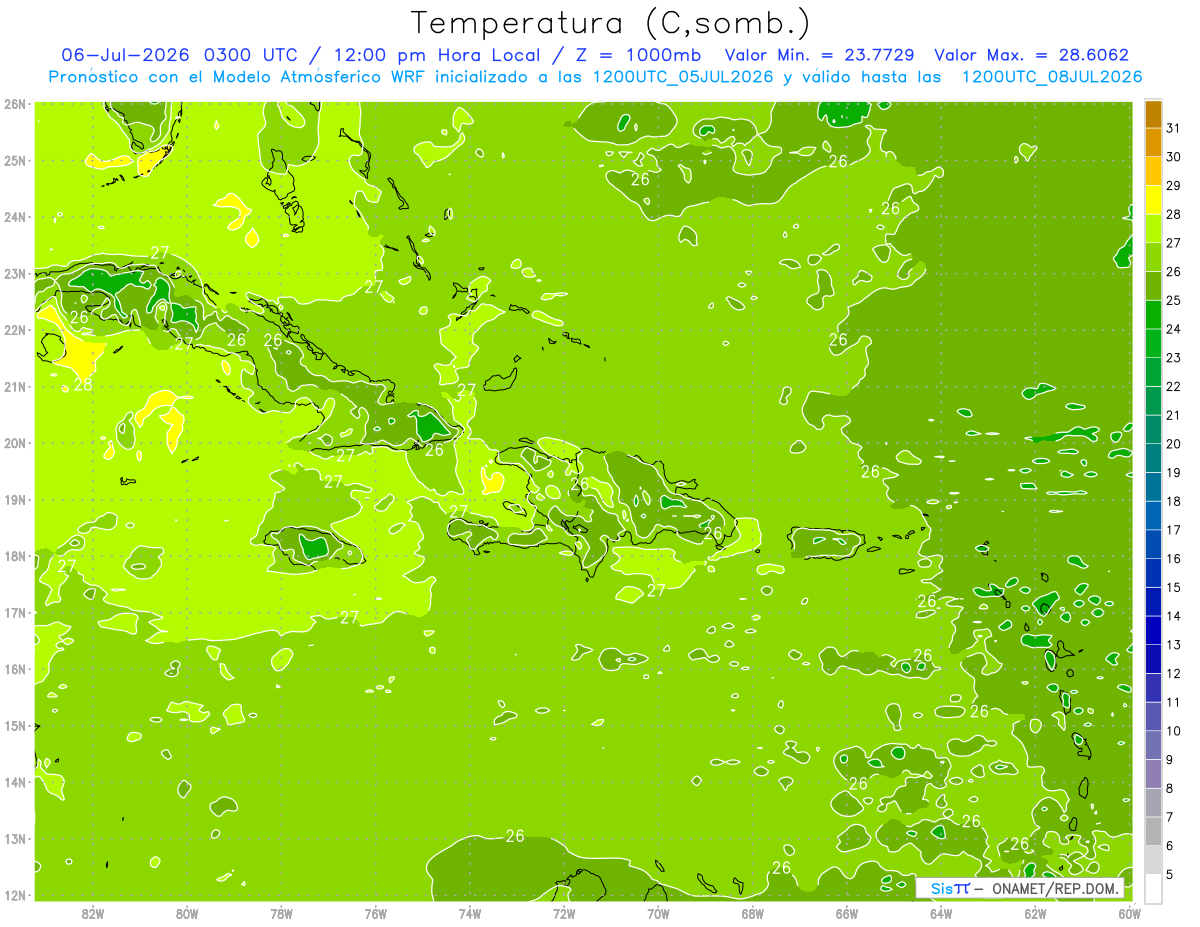Click the '62W' longitude axis label

click(1035, 913)
